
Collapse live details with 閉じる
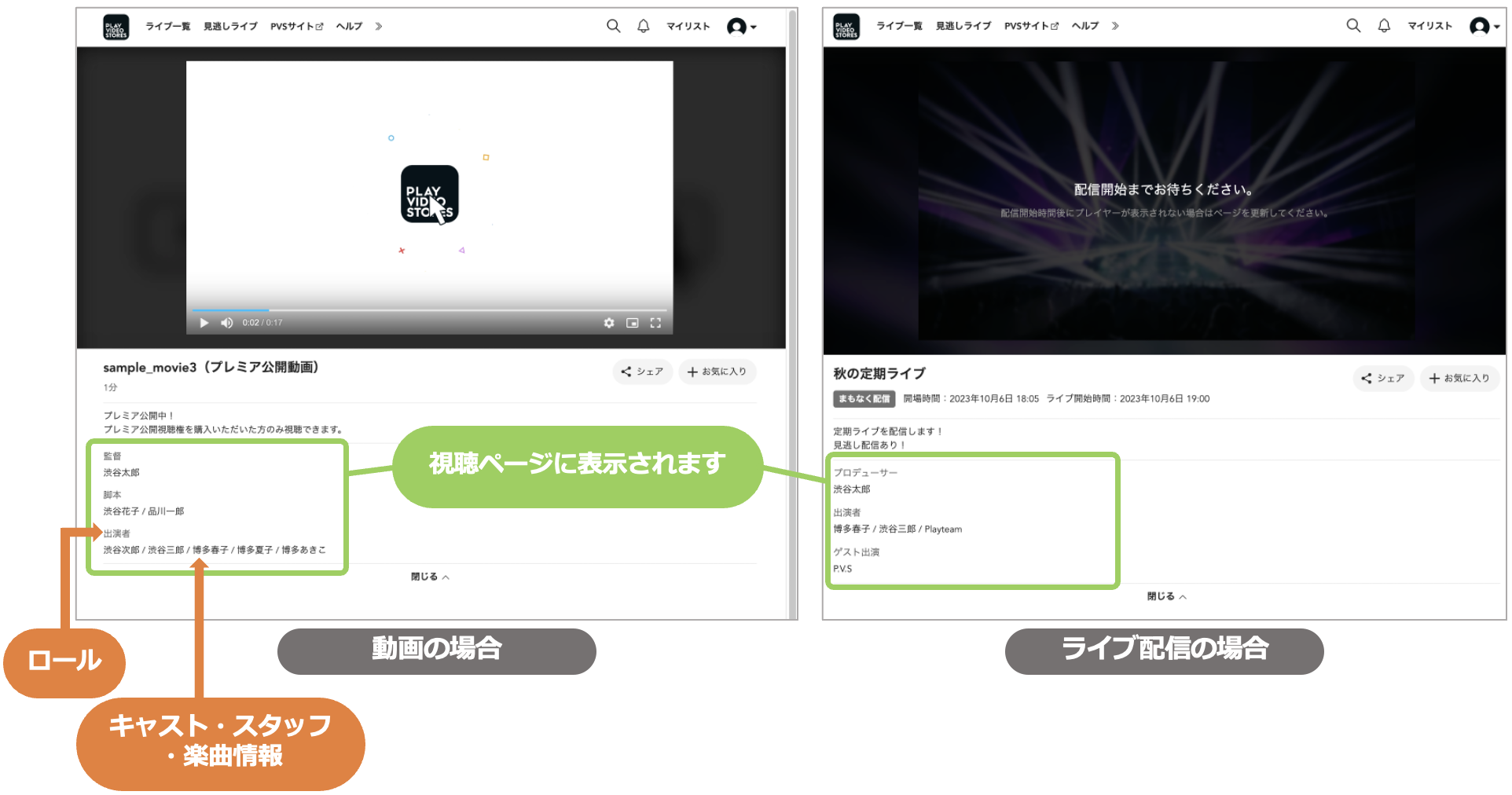point(1166,596)
